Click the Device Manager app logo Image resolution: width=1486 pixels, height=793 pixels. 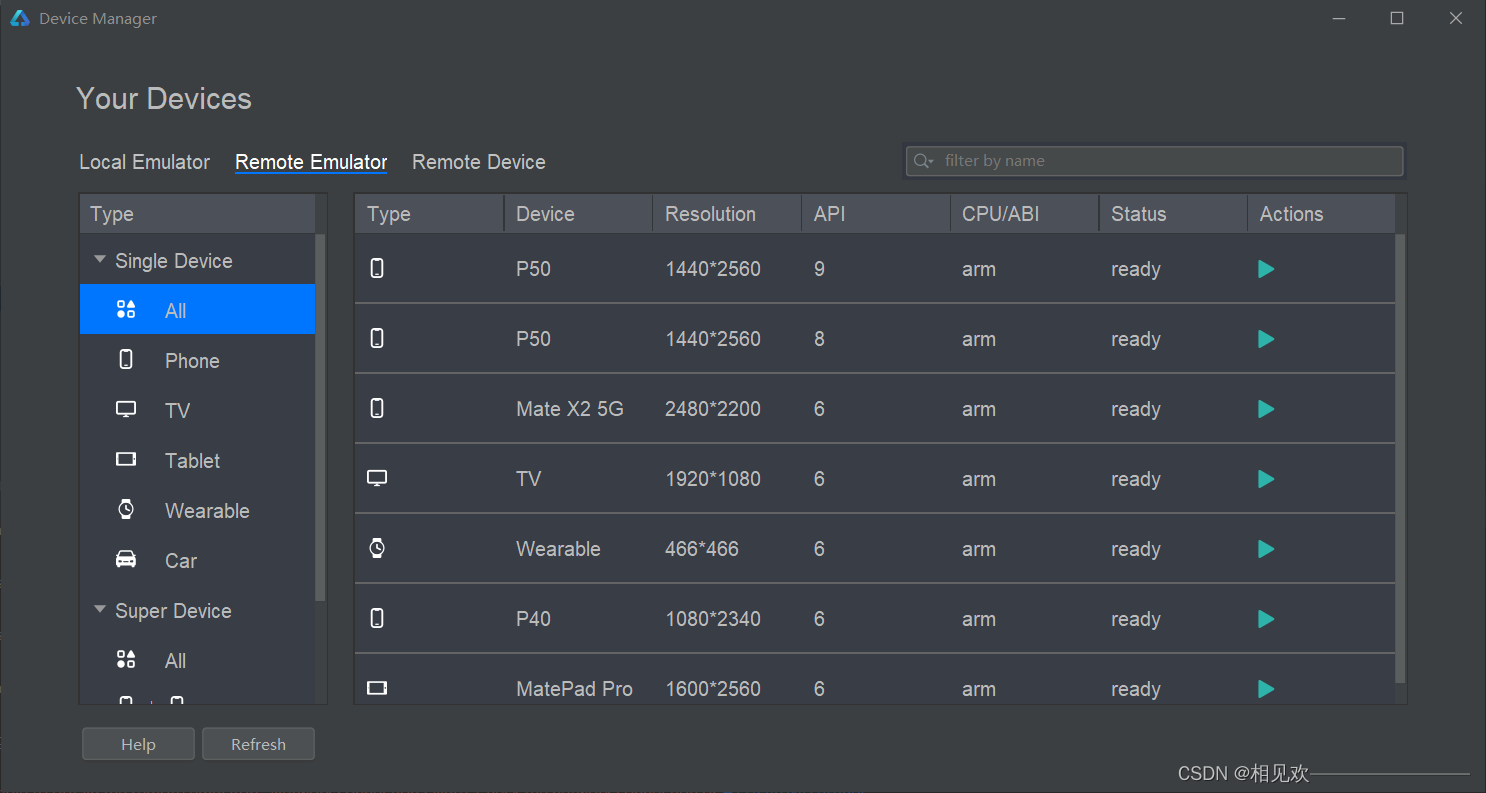coord(20,18)
